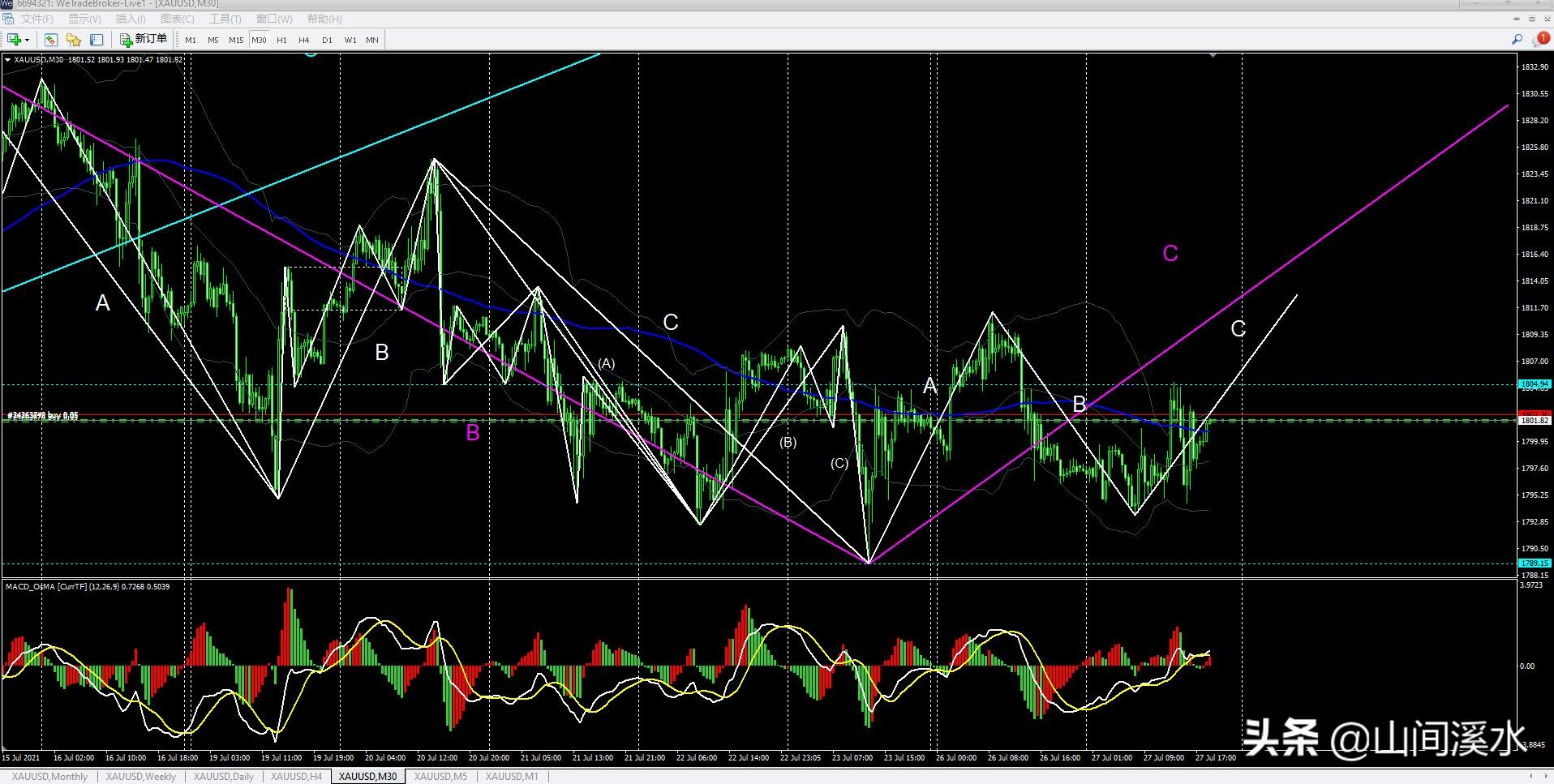The width and height of the screenshot is (1554, 784).
Task: Click the MACD_OsMA indicator label
Action: (88, 586)
